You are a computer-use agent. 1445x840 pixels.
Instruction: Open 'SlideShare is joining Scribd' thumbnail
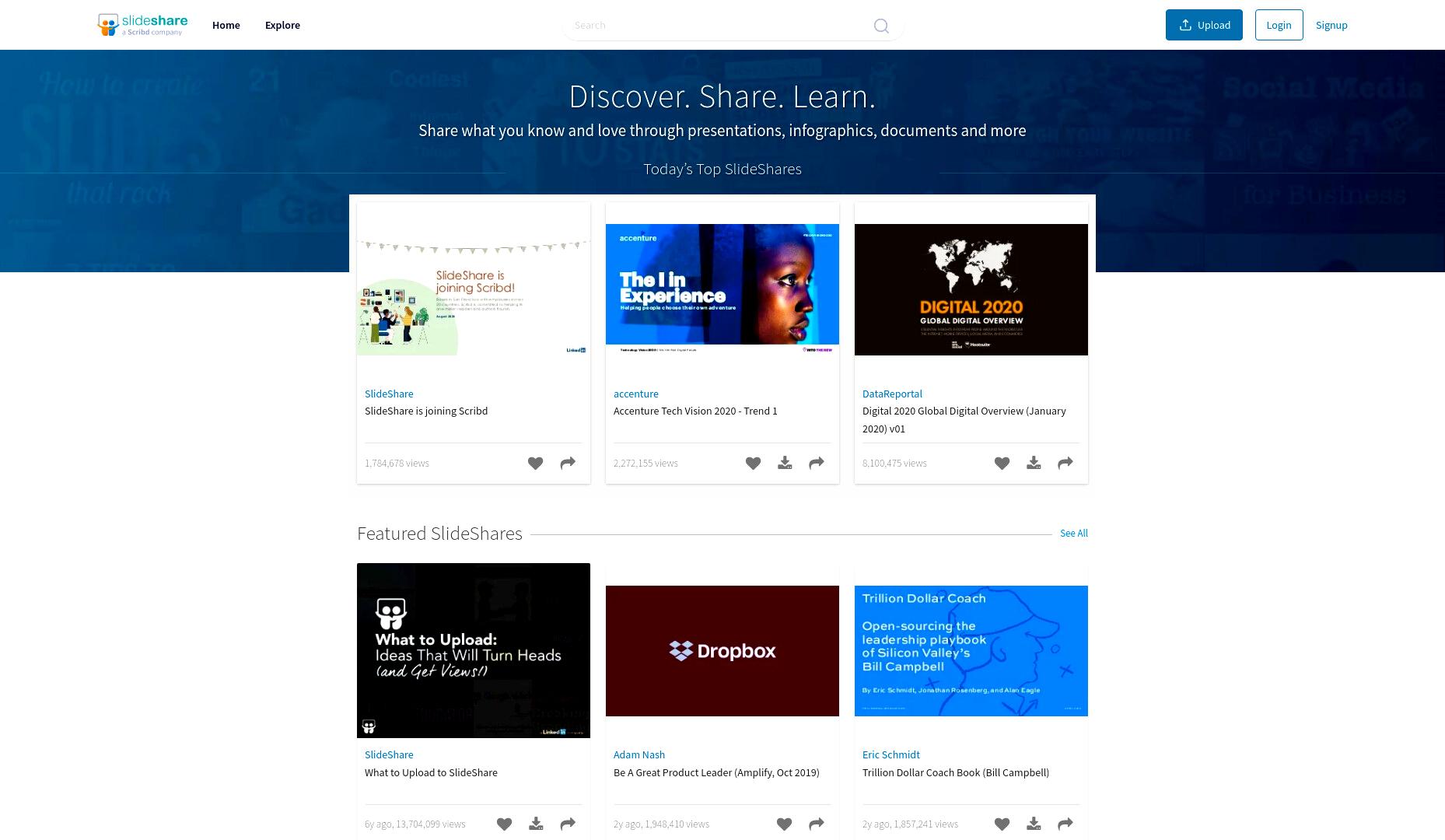click(474, 289)
